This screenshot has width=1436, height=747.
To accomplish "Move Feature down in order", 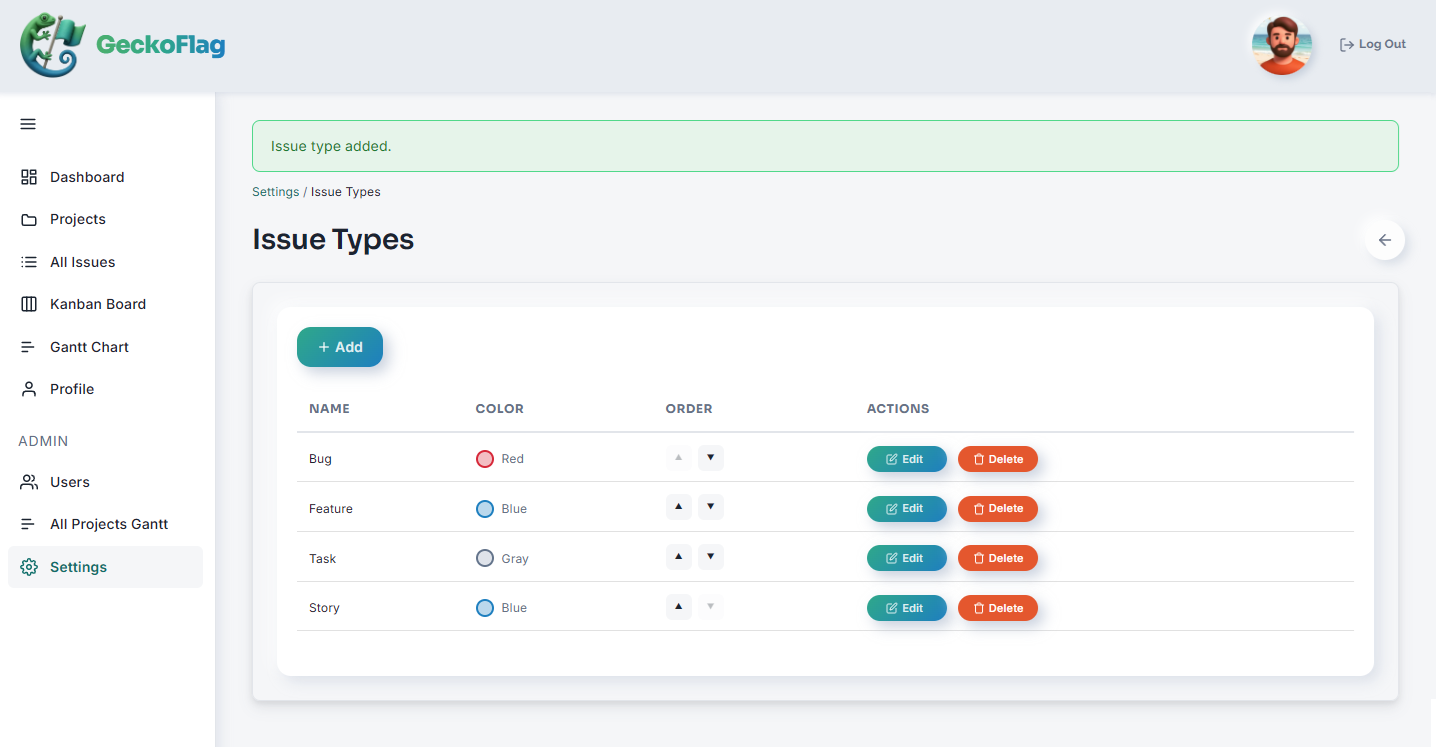I will 710,507.
